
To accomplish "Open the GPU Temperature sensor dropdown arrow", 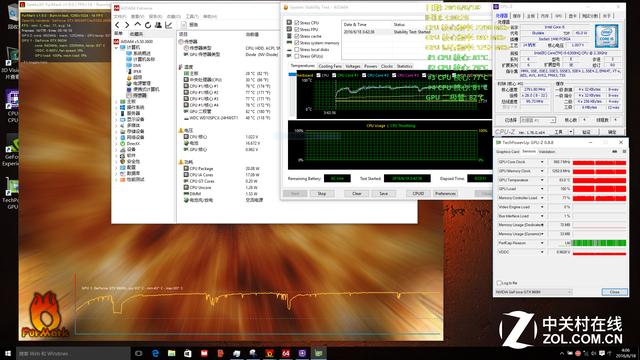I will [x=542, y=180].
